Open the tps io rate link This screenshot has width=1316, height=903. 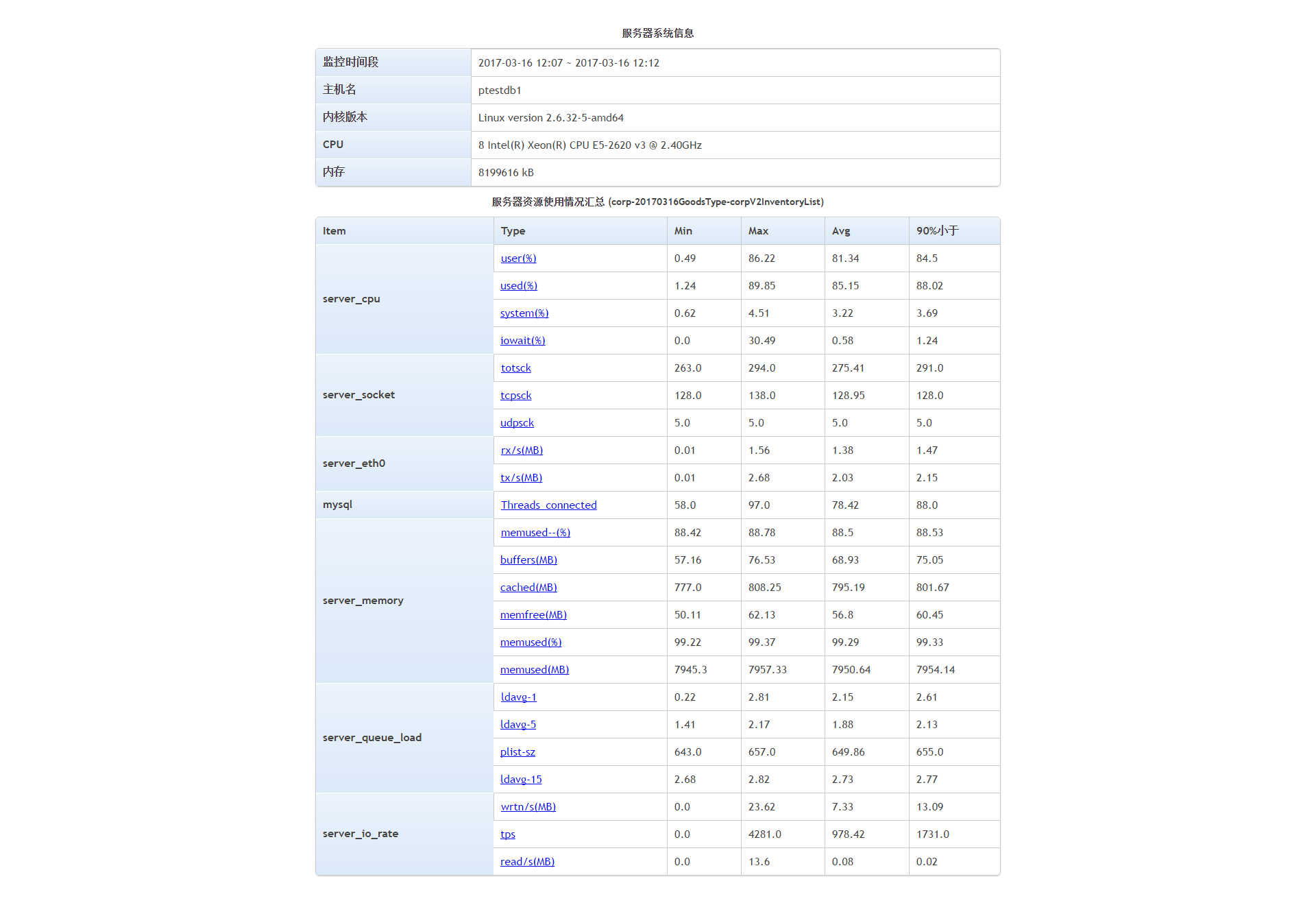click(507, 834)
